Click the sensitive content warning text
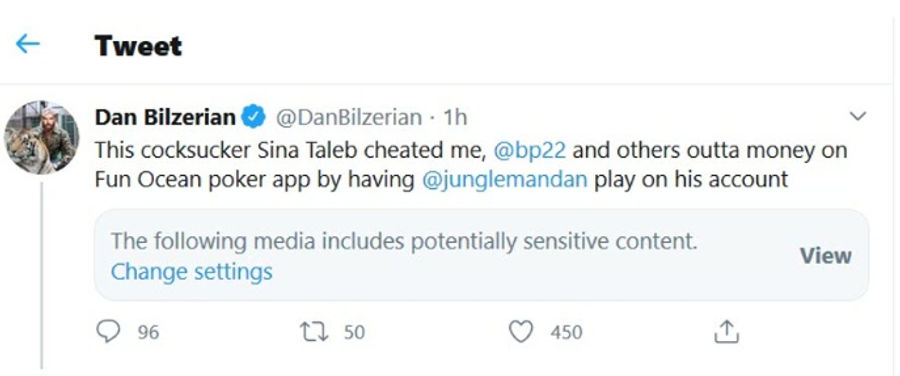The image size is (900, 376). coord(404,242)
